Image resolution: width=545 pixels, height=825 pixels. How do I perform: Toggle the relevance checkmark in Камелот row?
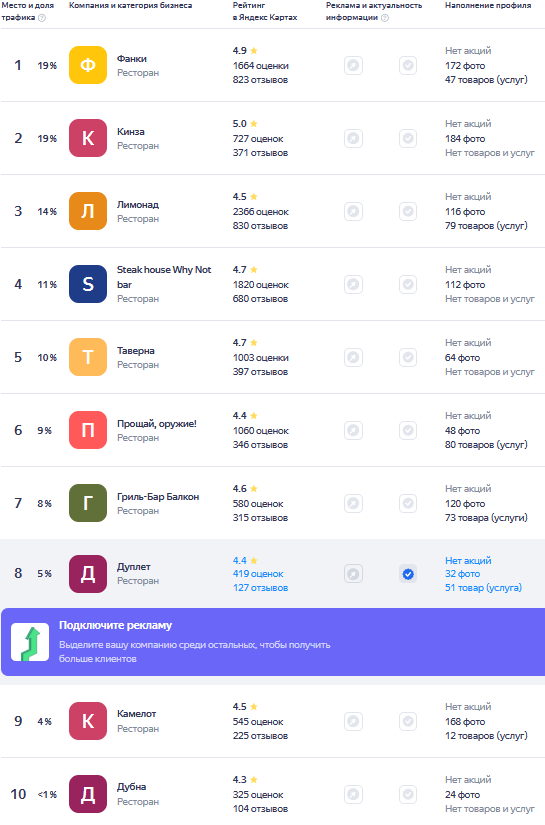408,721
